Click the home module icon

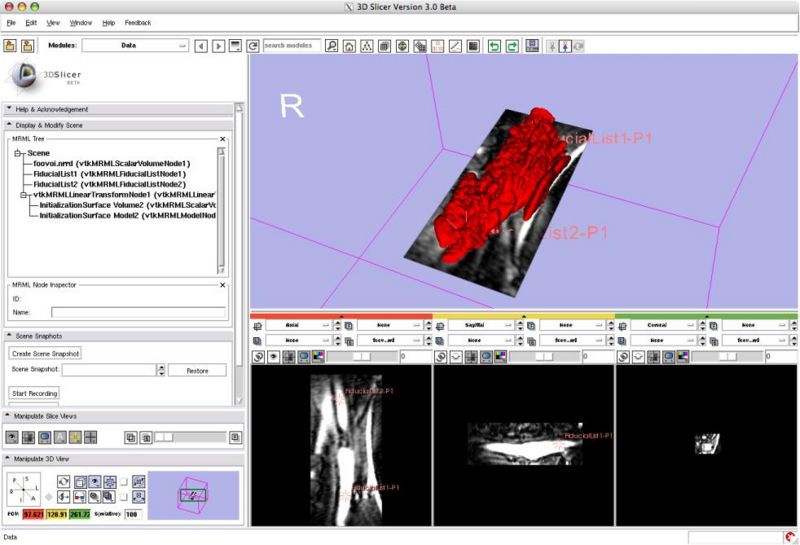[x=349, y=46]
